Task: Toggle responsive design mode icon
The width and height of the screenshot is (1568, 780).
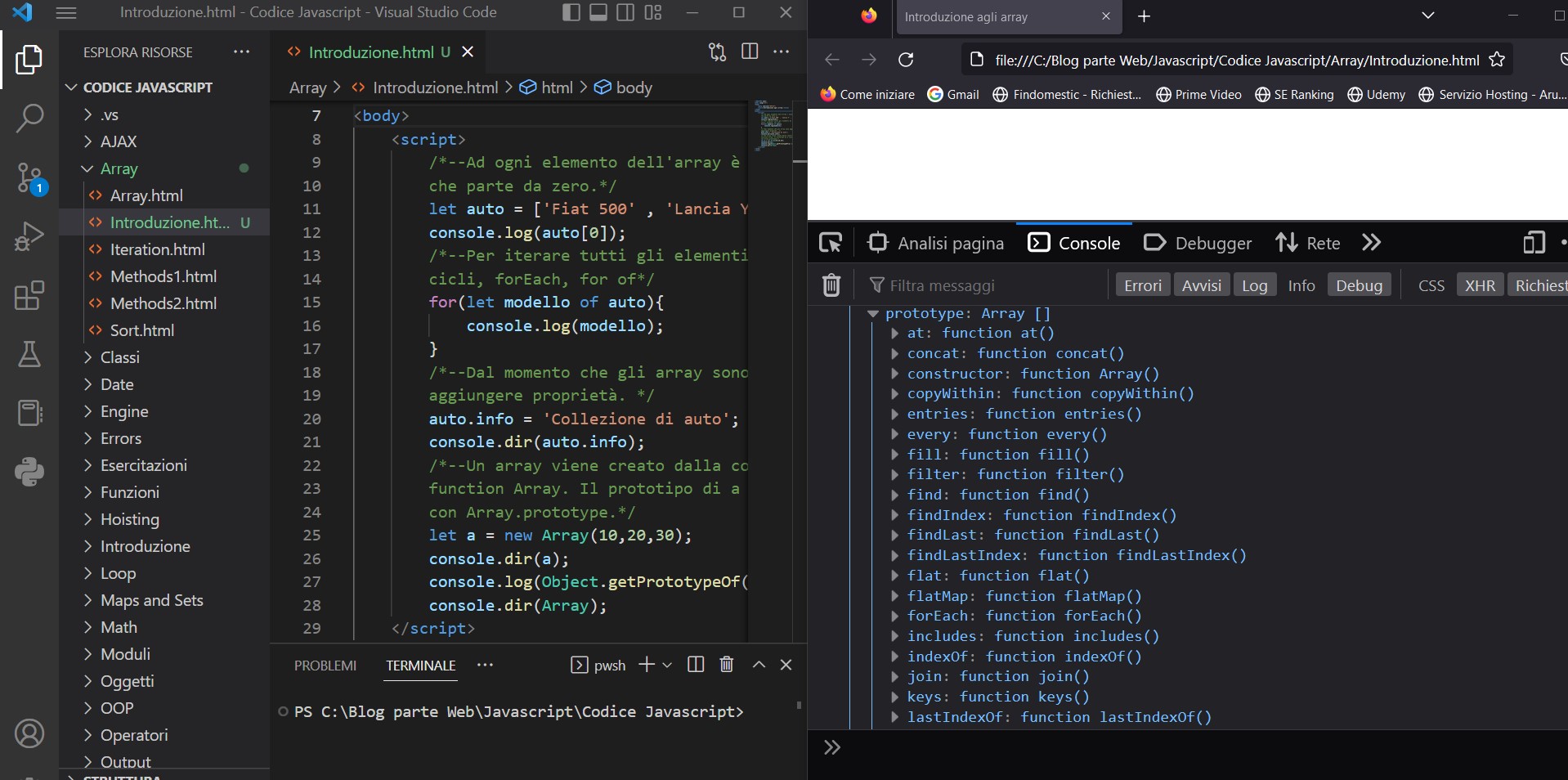Action: tap(1534, 243)
